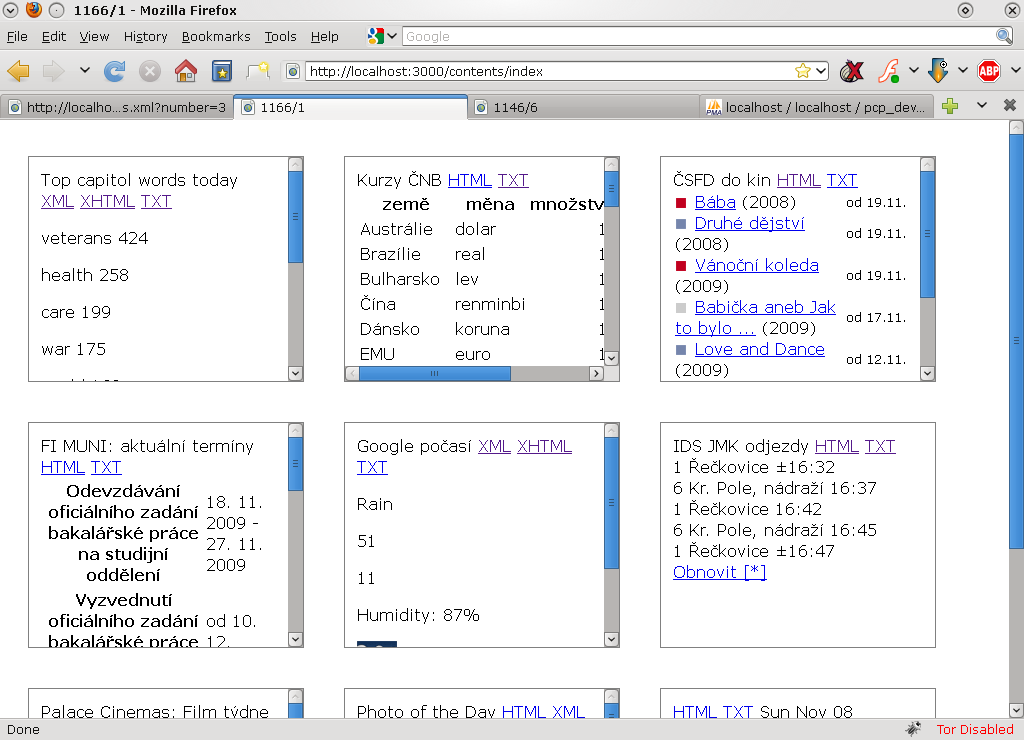Click the Obnovit [*] refresh link
Viewport: 1024px width, 740px height.
[x=720, y=572]
